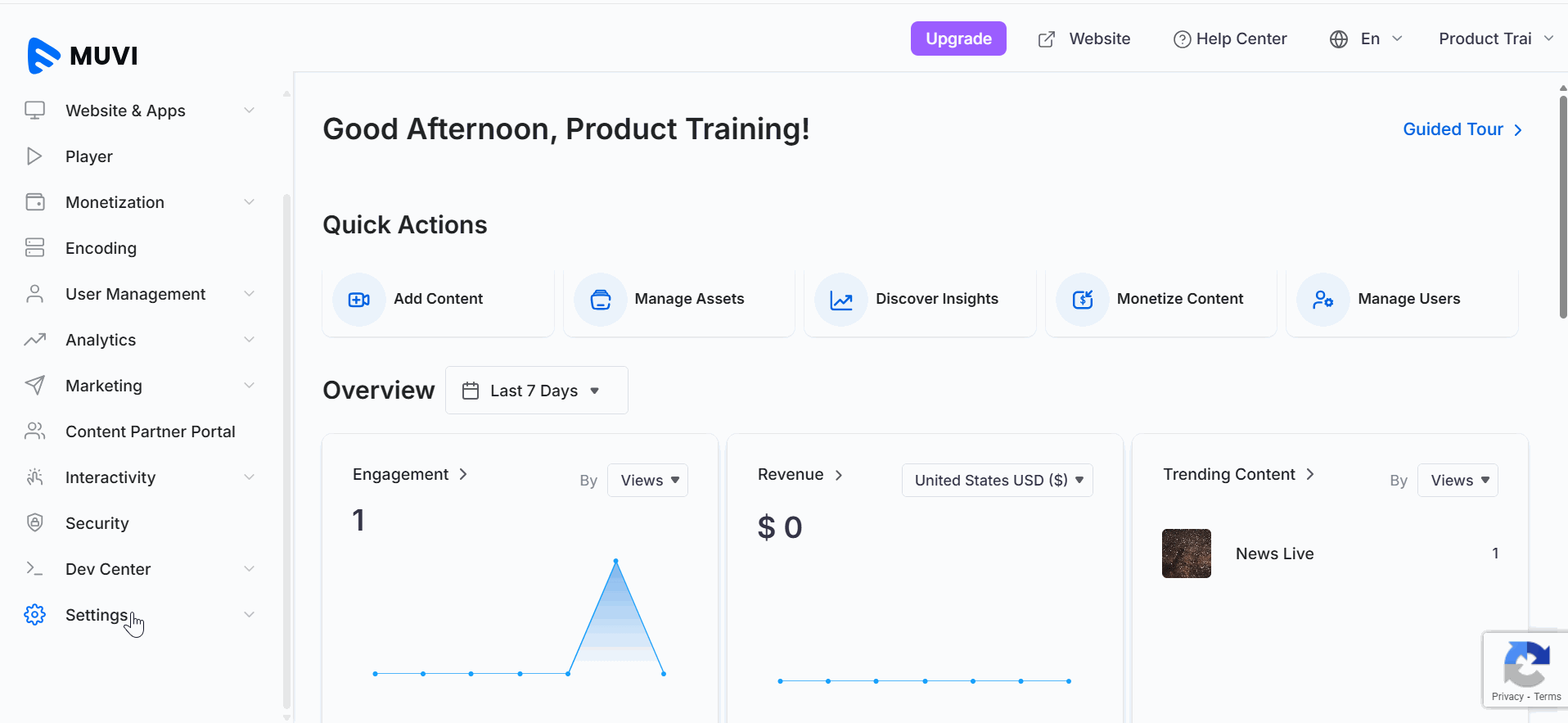This screenshot has width=1568, height=723.
Task: Start the Guided Tour link
Action: click(x=1462, y=129)
